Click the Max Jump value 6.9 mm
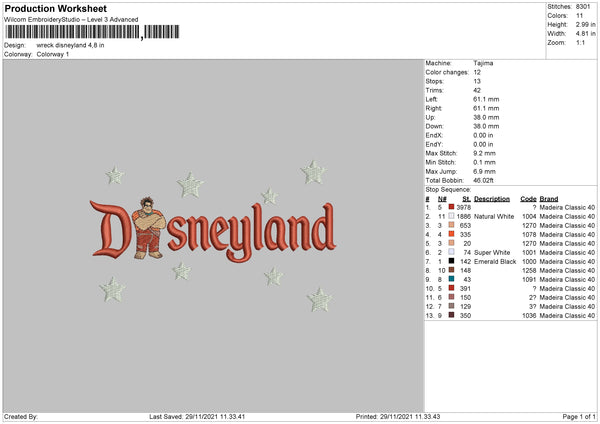Image resolution: width=600 pixels, height=424 pixels. [484, 171]
